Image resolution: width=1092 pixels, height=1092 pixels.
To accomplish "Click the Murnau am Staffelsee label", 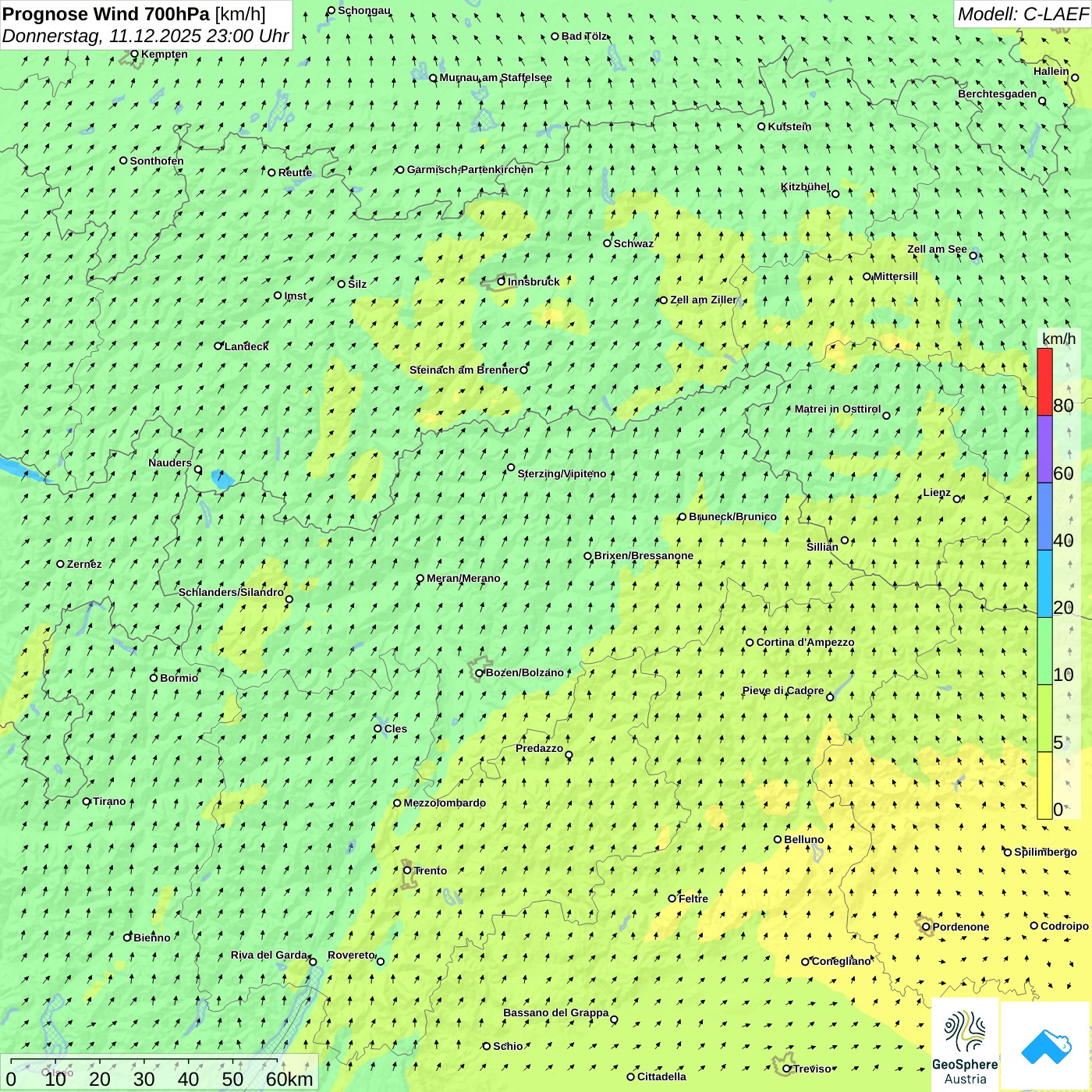I will 495,77.
